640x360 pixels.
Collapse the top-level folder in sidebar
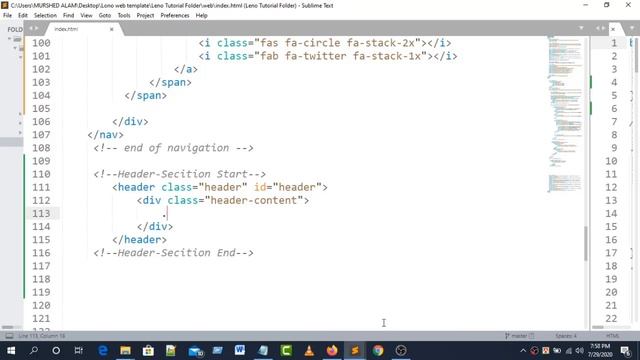coord(9,39)
